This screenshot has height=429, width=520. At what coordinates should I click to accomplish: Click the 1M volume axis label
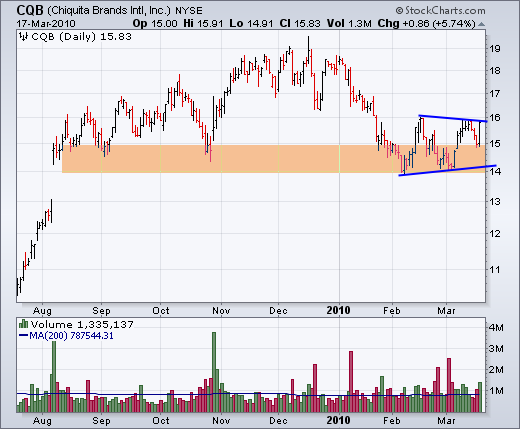click(x=496, y=390)
